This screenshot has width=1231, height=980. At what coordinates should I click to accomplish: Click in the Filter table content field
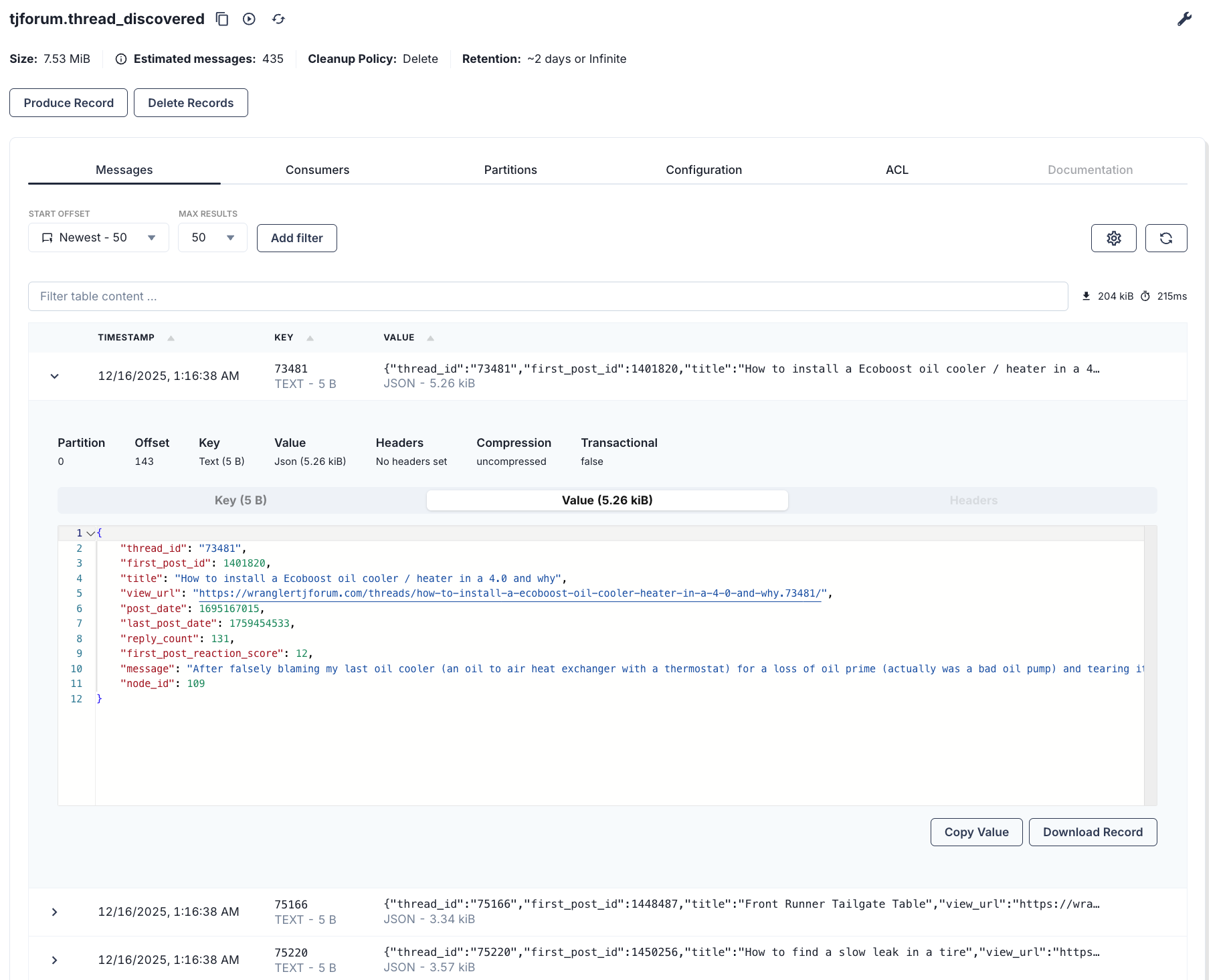[547, 296]
